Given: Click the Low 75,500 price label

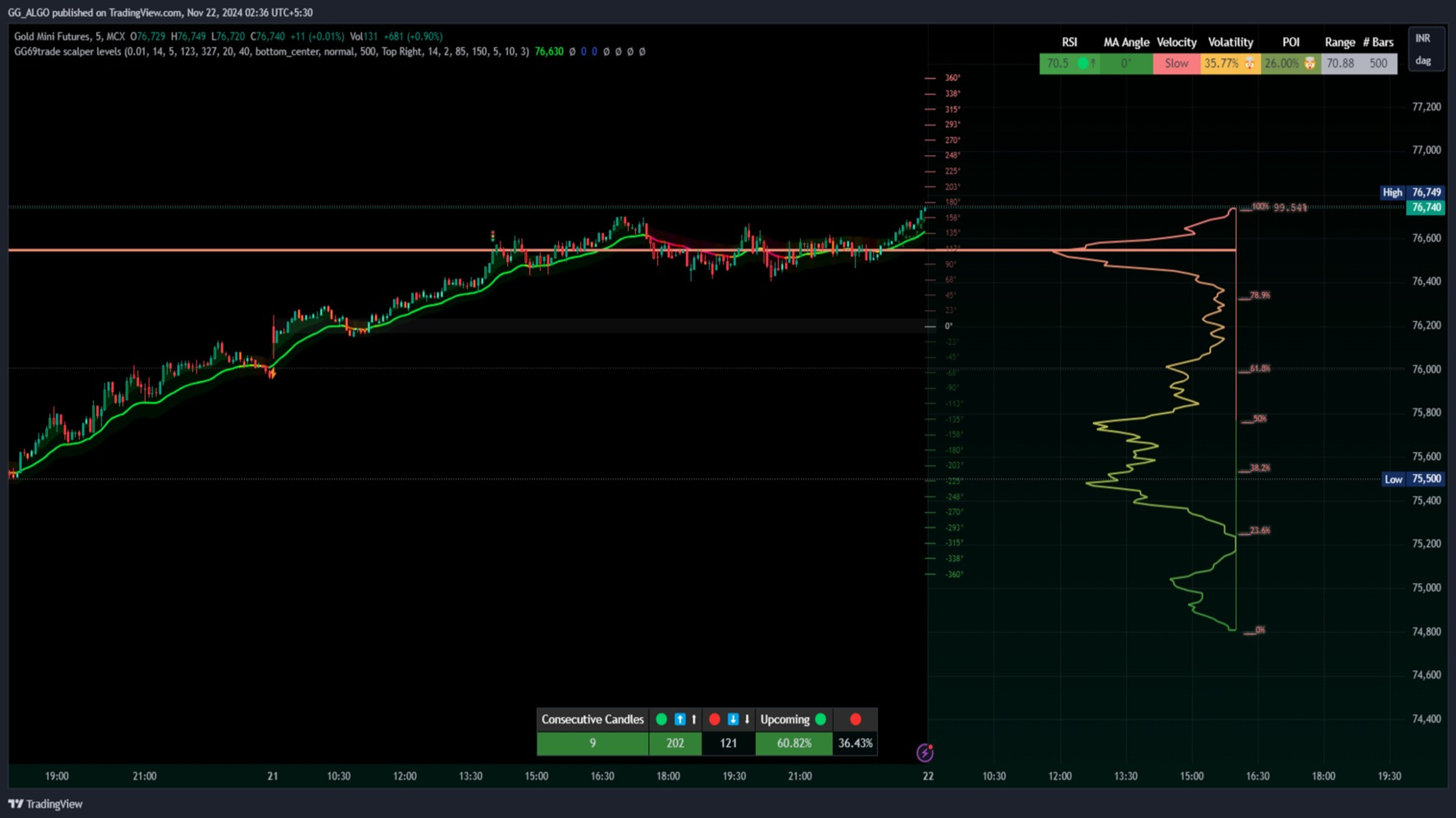Looking at the screenshot, I should pyautogui.click(x=1413, y=479).
